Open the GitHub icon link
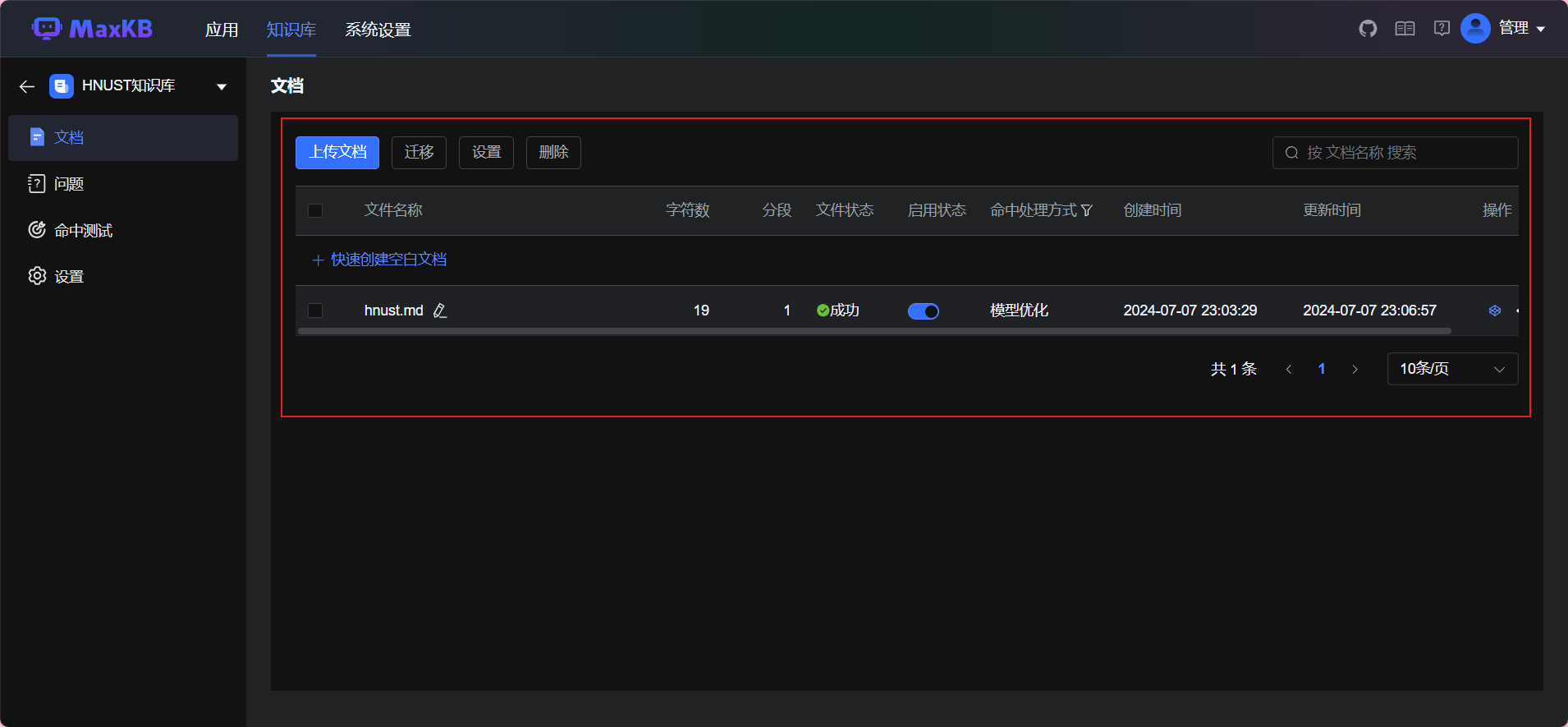 (x=1368, y=29)
